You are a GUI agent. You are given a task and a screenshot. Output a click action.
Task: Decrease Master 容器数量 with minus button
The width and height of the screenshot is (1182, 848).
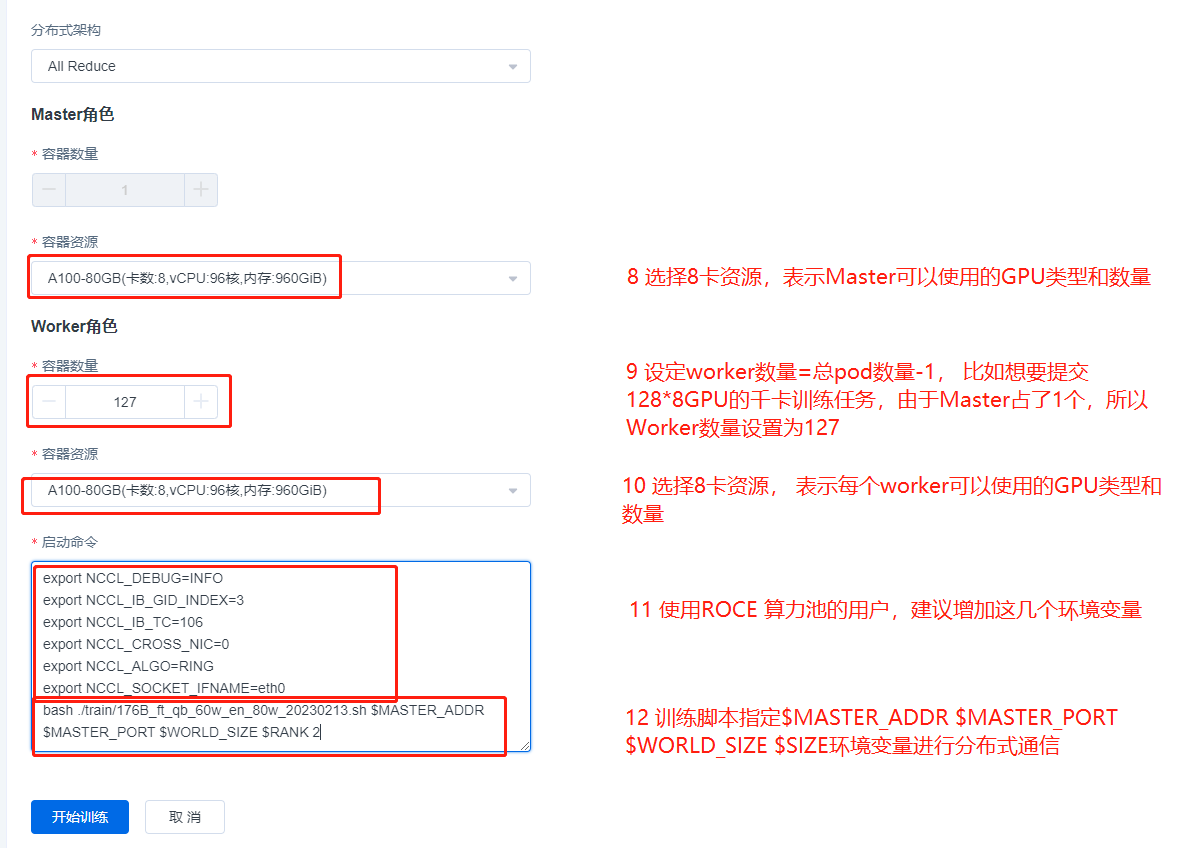(49, 190)
